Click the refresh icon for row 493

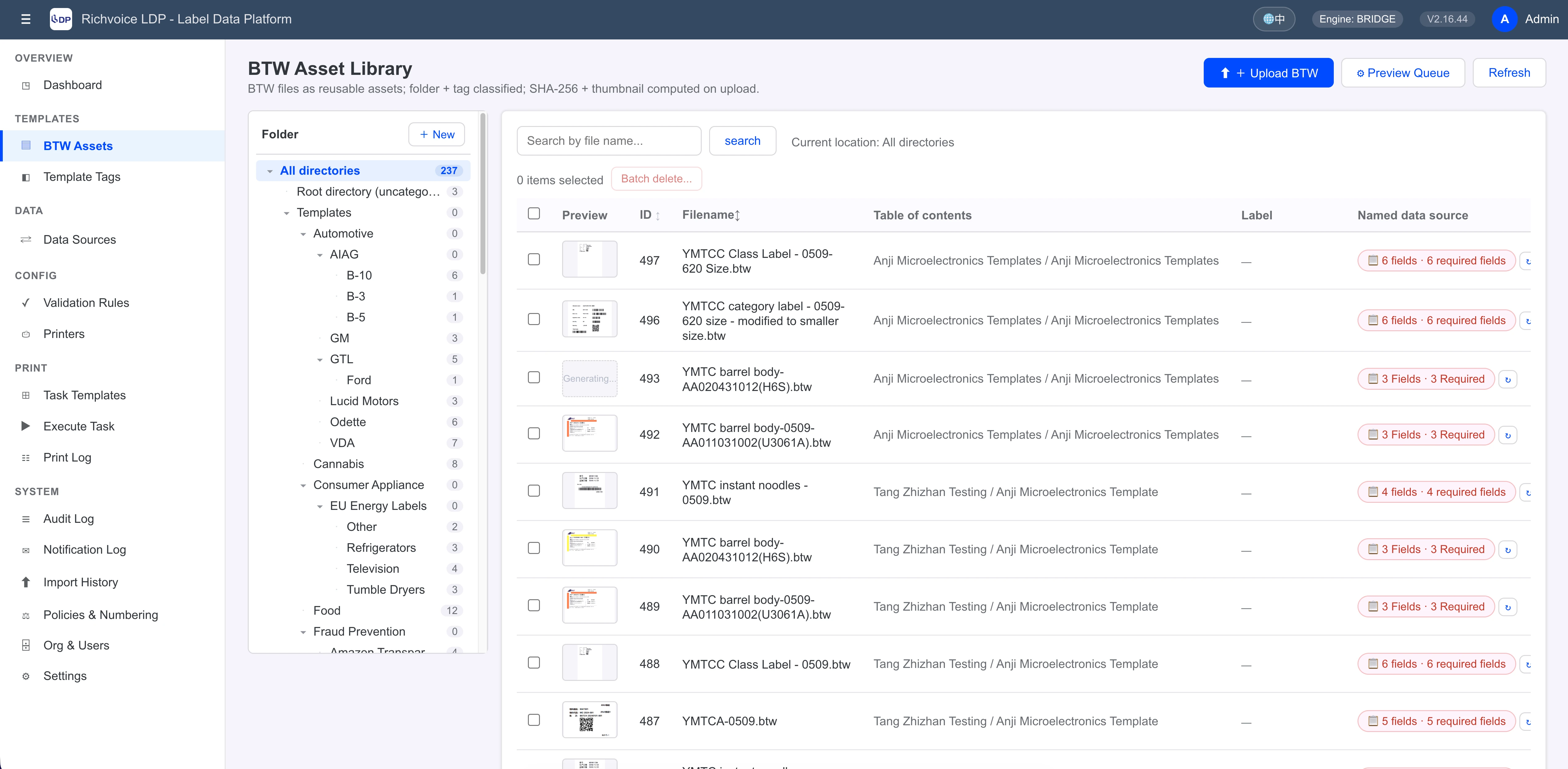point(1508,379)
